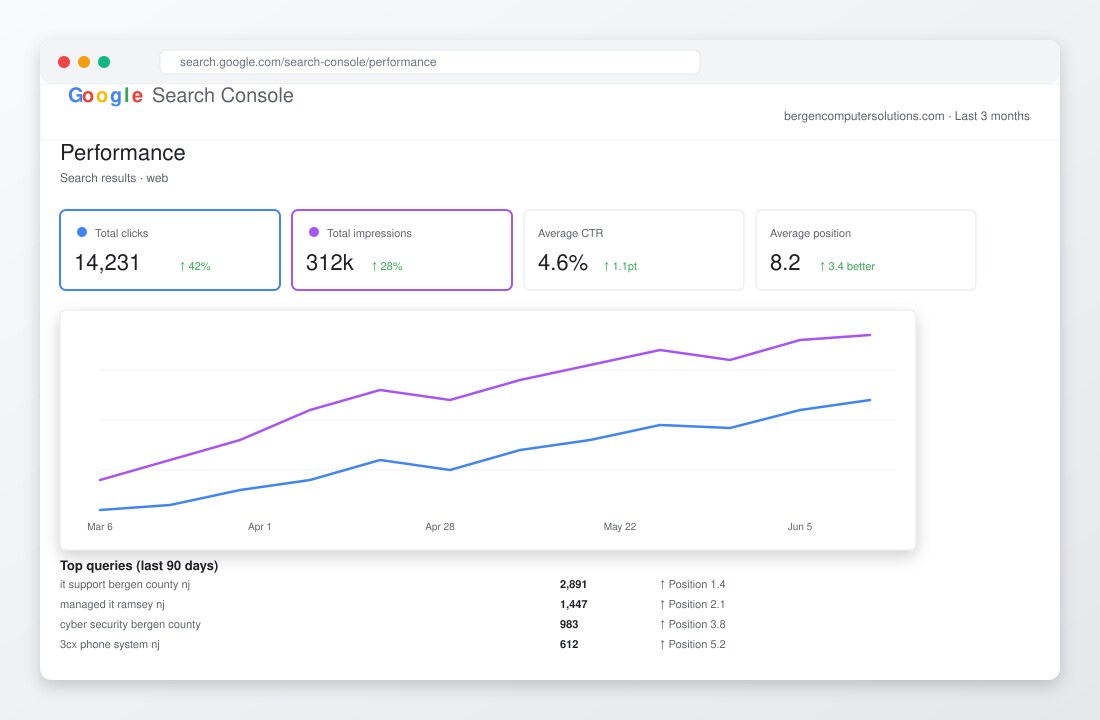Click the 14,231 total clicks value
This screenshot has height=720, width=1100.
tap(107, 262)
